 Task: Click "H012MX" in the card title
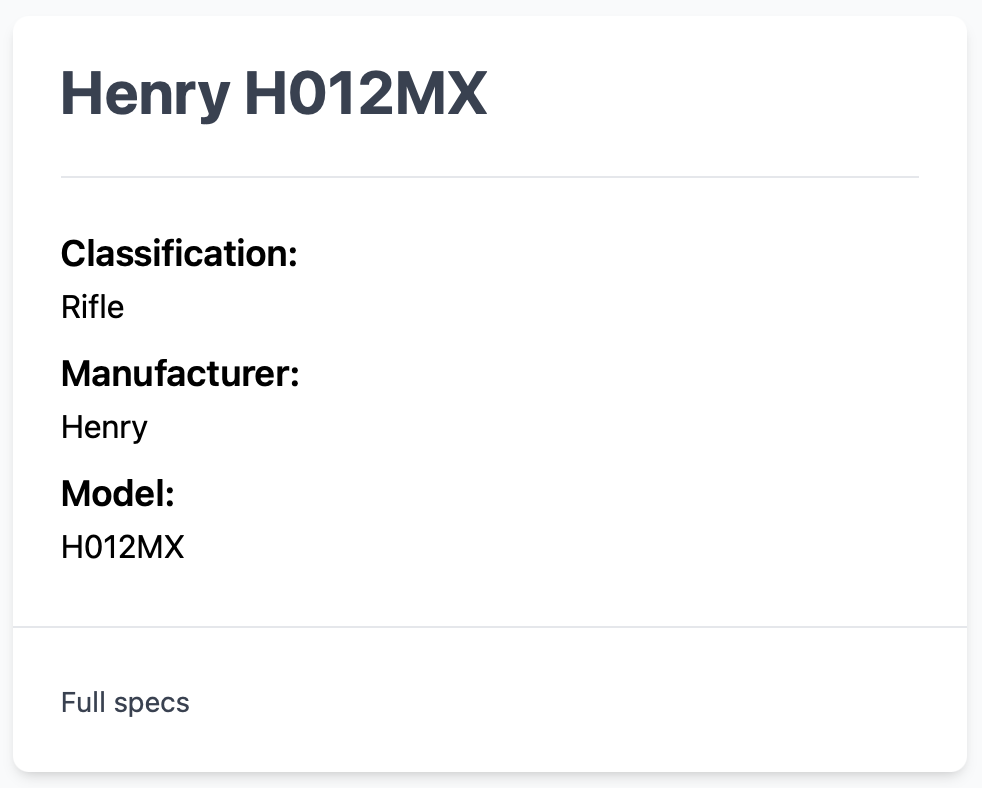[365, 94]
